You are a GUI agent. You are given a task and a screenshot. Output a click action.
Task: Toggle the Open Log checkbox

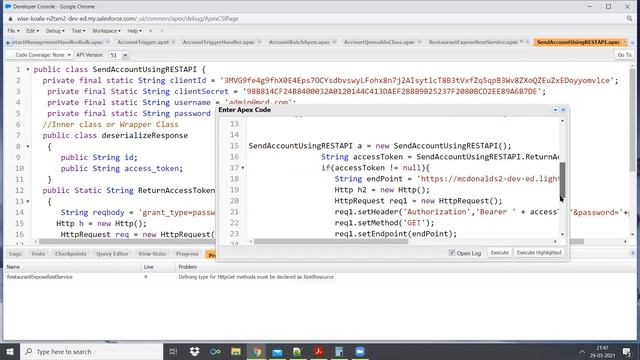click(451, 253)
